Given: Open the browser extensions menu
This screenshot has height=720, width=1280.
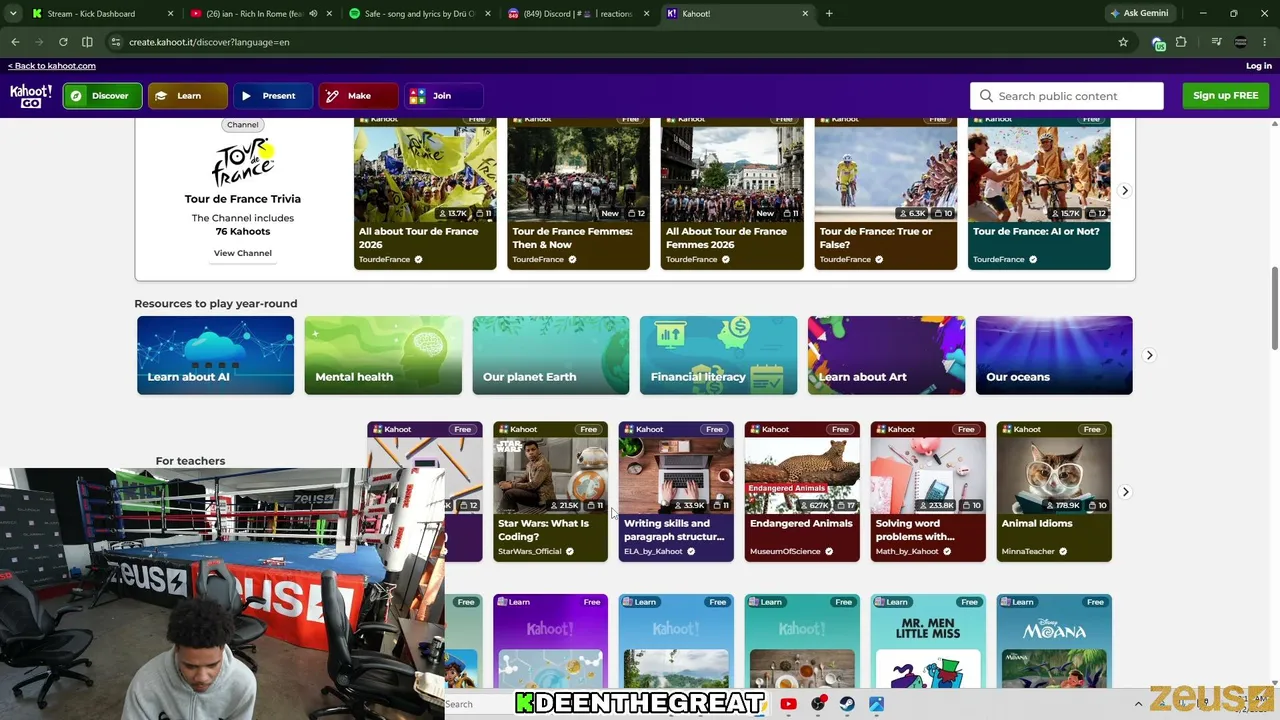Looking at the screenshot, I should tap(1181, 42).
